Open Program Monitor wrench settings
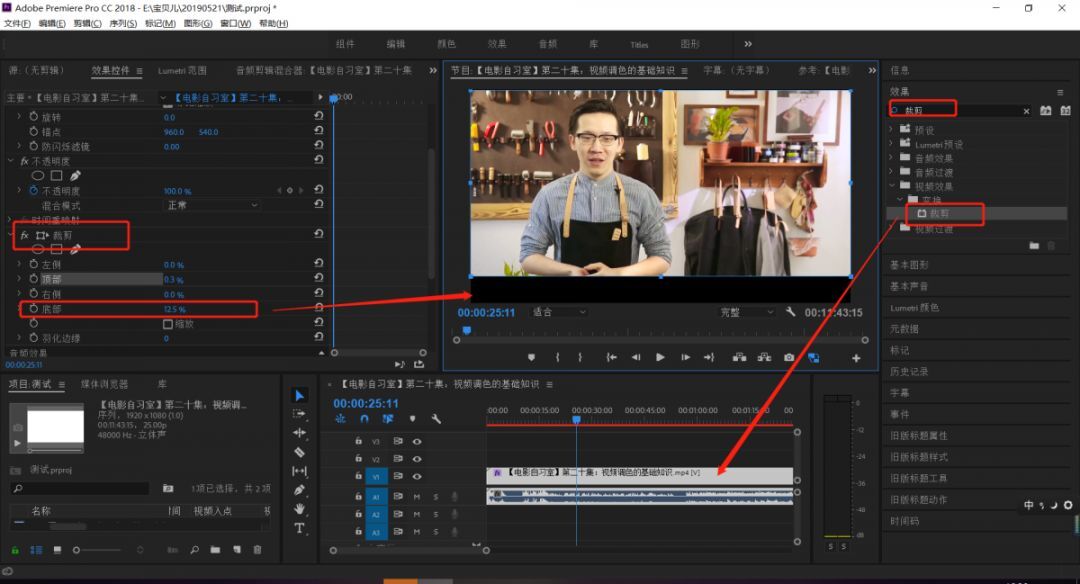1080x584 pixels. click(x=790, y=312)
